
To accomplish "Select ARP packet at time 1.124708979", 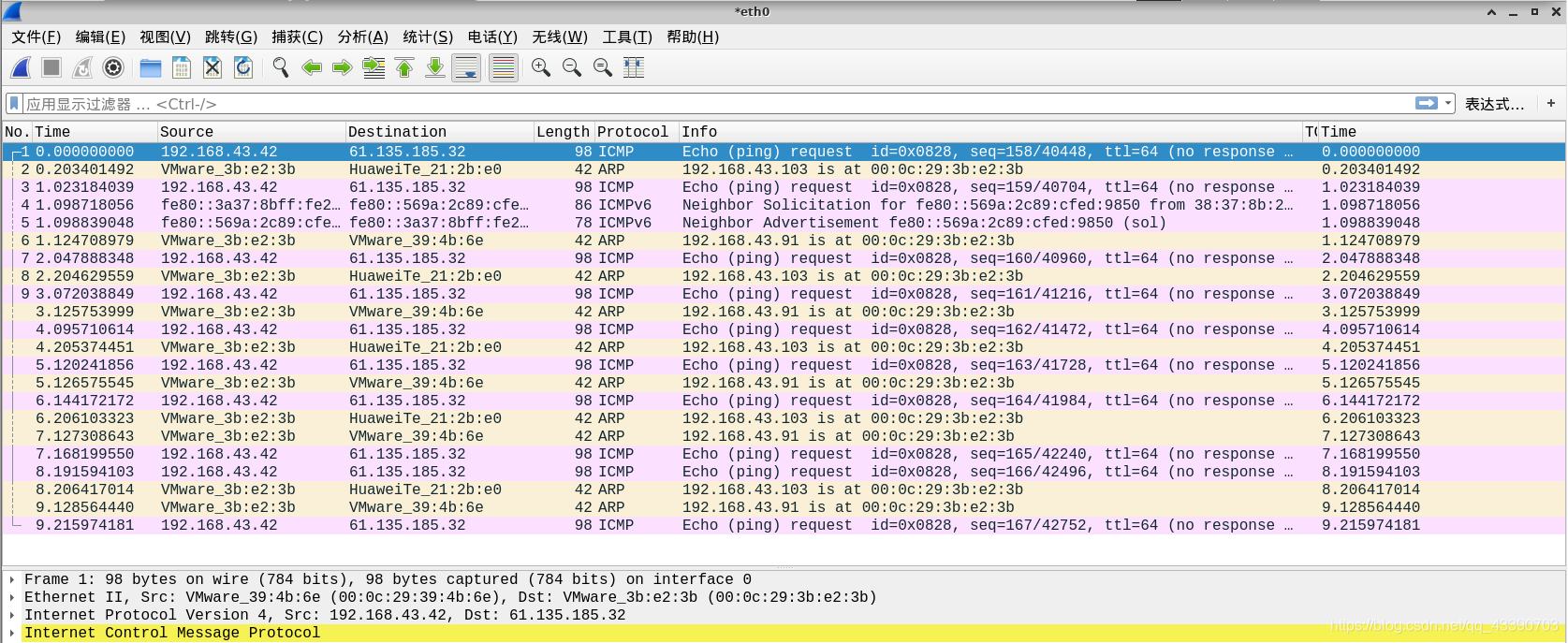I will [783, 241].
